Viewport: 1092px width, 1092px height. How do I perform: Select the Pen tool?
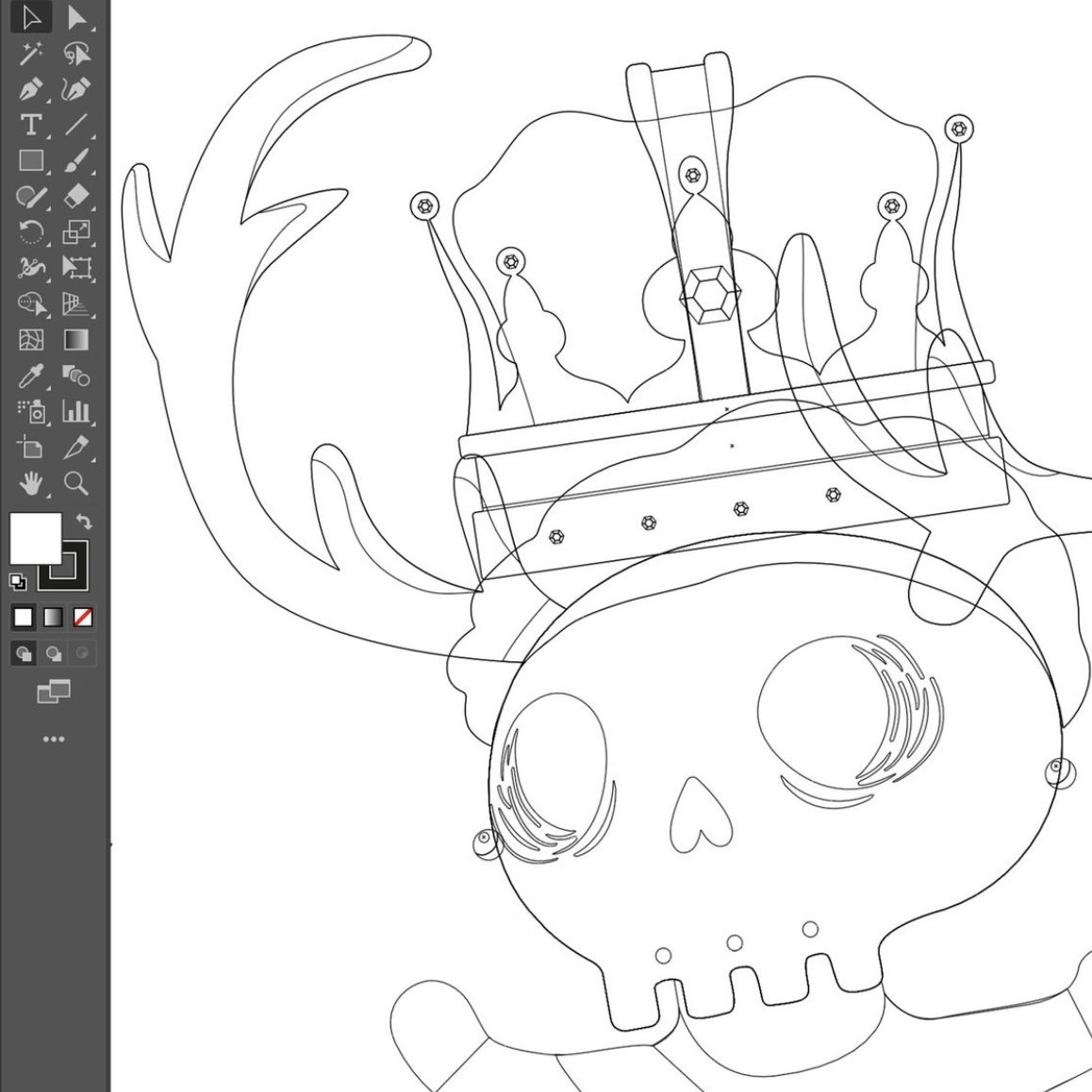coord(31,90)
